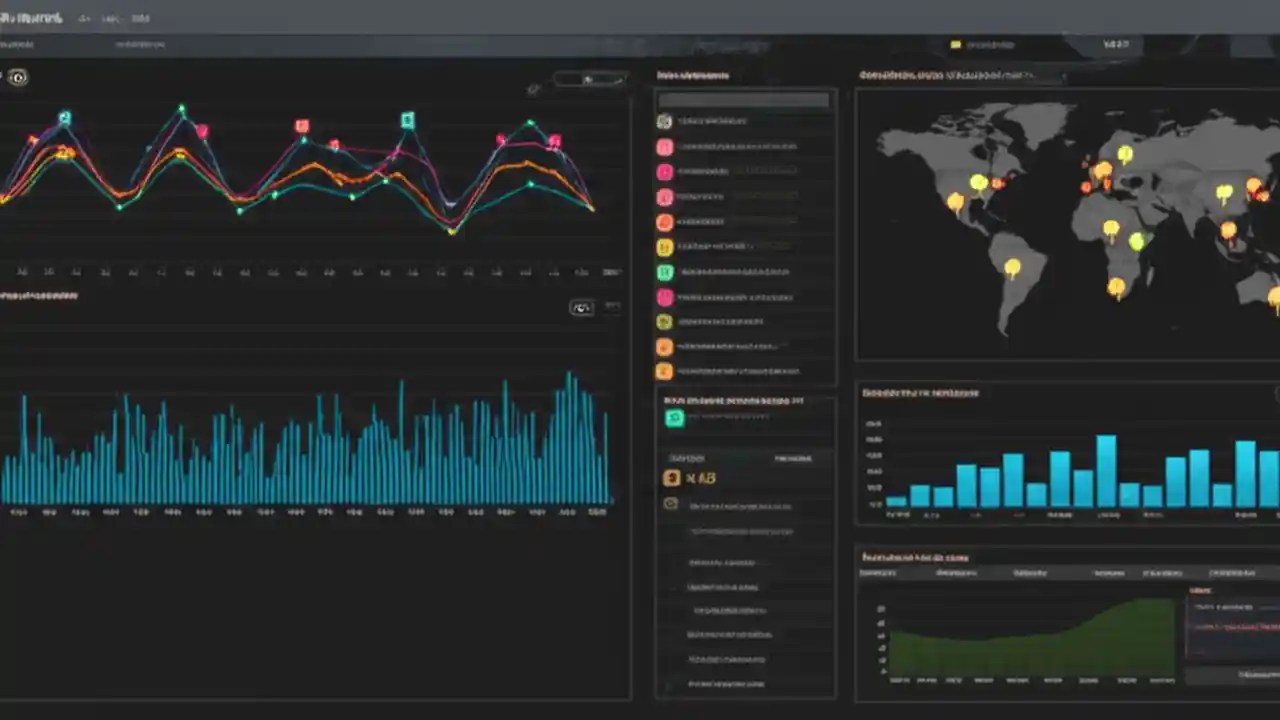Click the yellow marker over North America
The height and width of the screenshot is (720, 1280).
978,184
